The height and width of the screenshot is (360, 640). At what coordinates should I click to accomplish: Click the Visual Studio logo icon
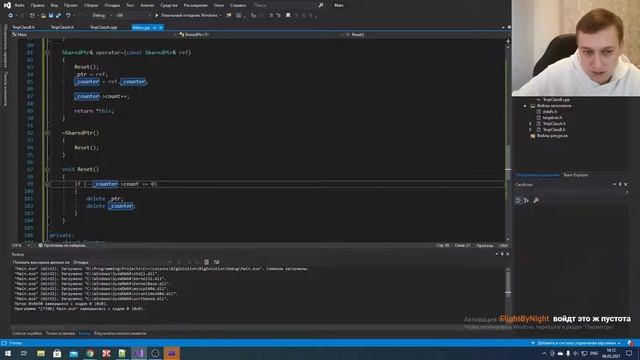point(7,5)
